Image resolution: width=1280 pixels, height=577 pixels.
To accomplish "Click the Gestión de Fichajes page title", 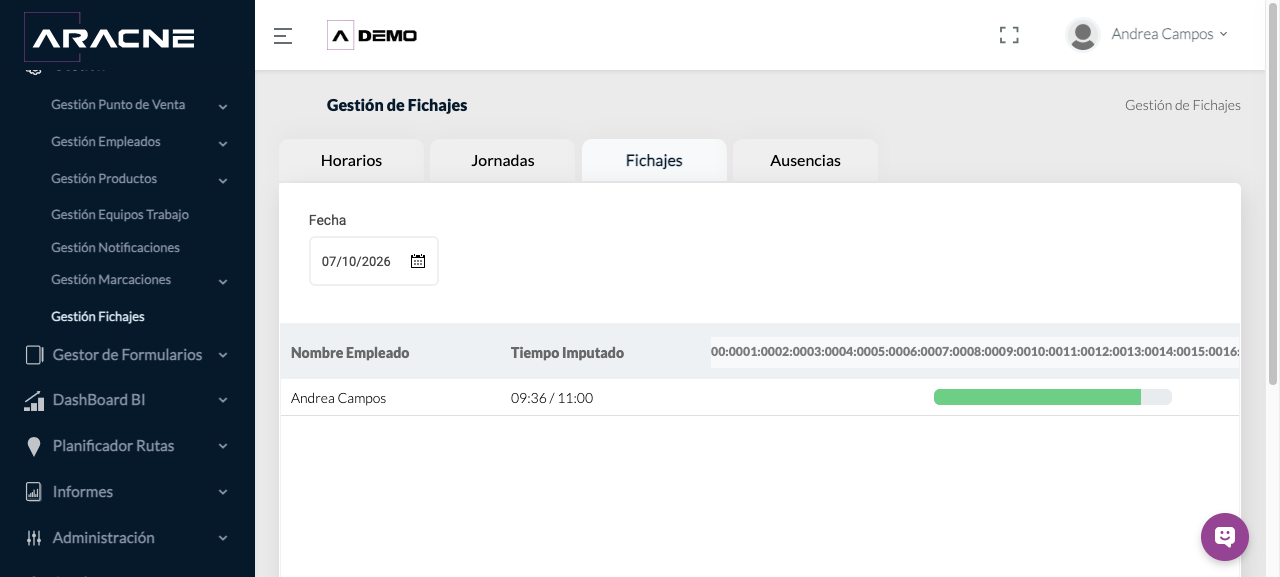I will pyautogui.click(x=397, y=105).
